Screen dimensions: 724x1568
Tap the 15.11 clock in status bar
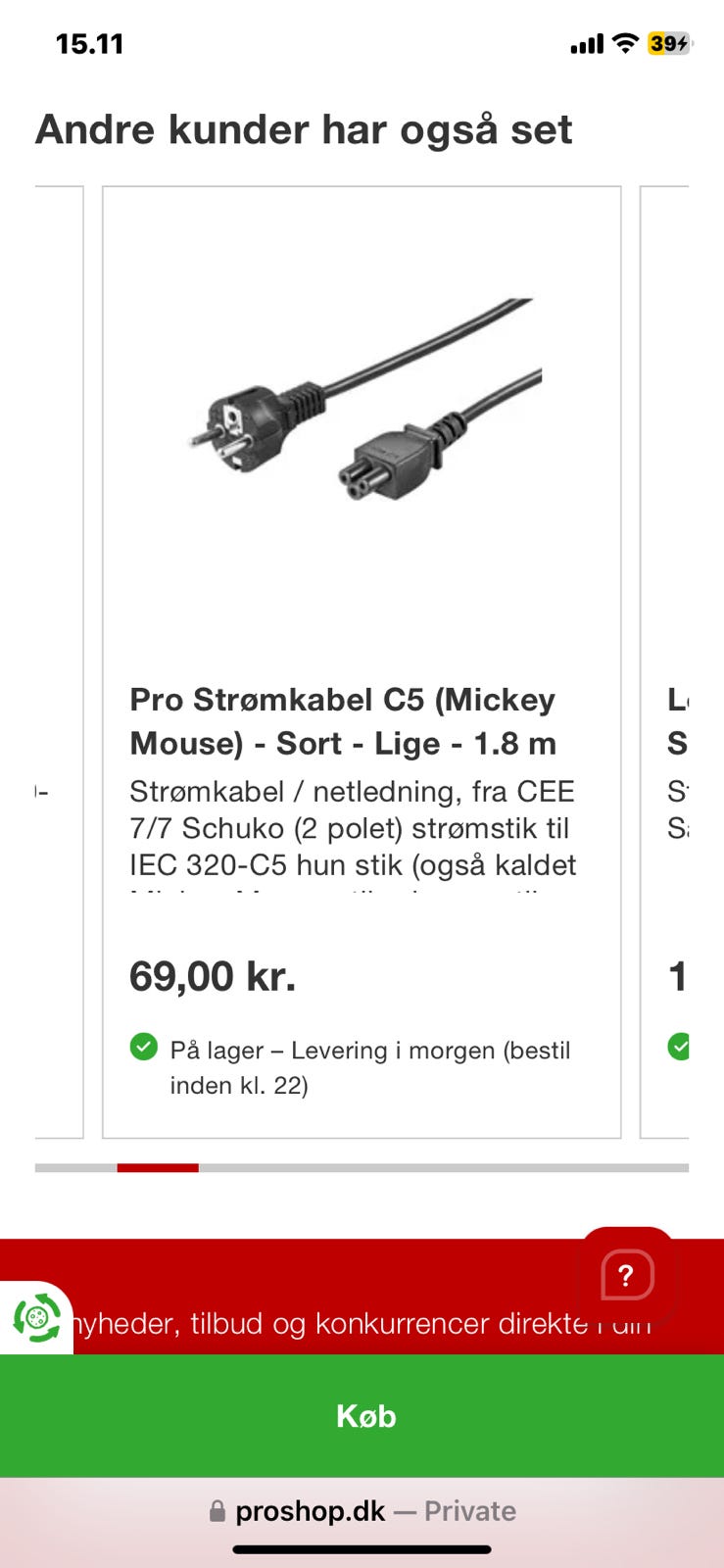click(89, 44)
